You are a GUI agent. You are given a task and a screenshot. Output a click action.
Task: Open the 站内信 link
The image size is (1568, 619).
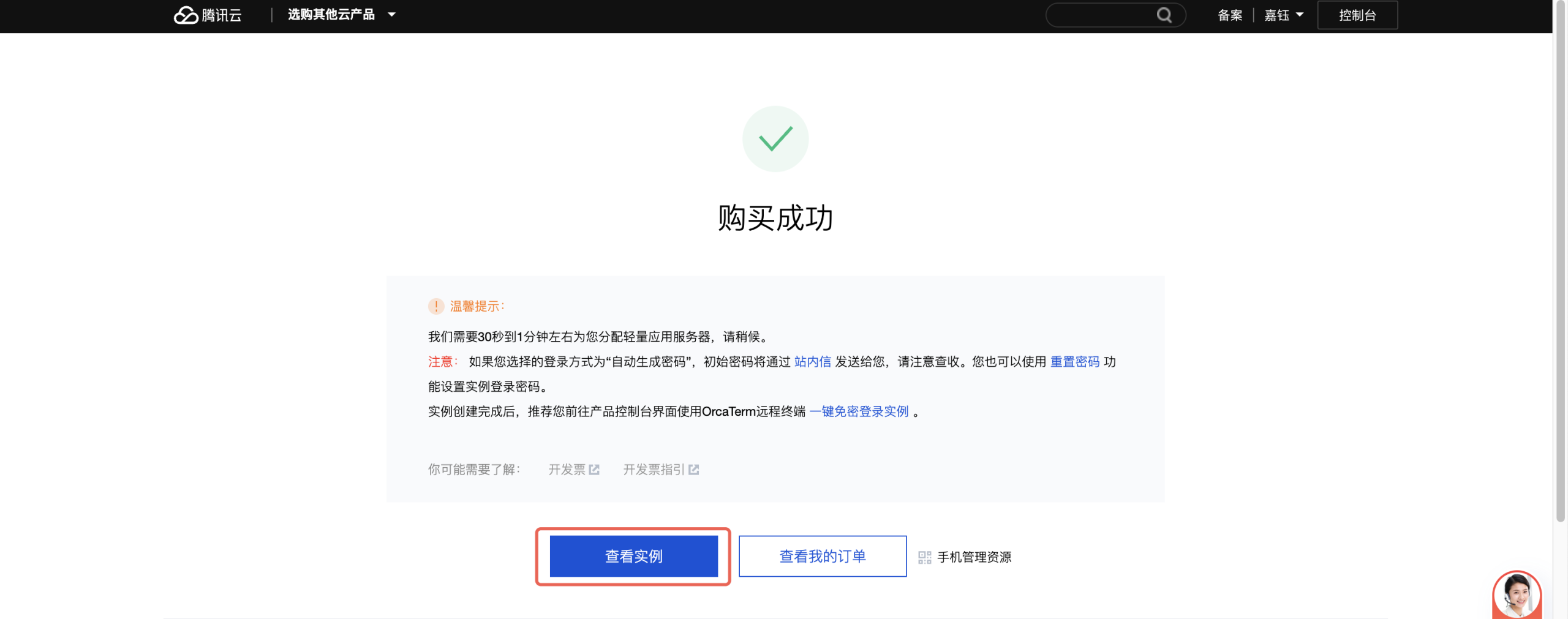point(812,362)
